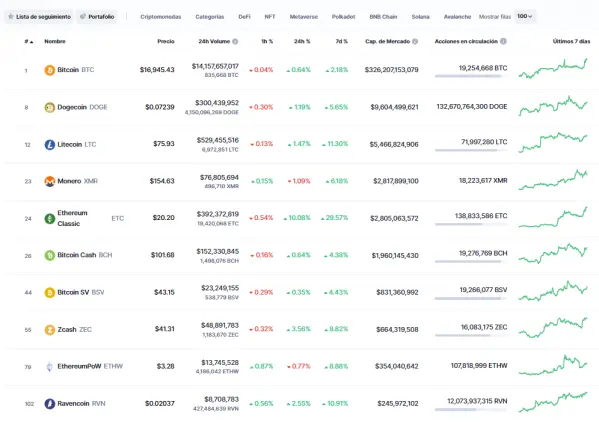Open Dogecoin 7-day sparkline chart

click(x=553, y=106)
